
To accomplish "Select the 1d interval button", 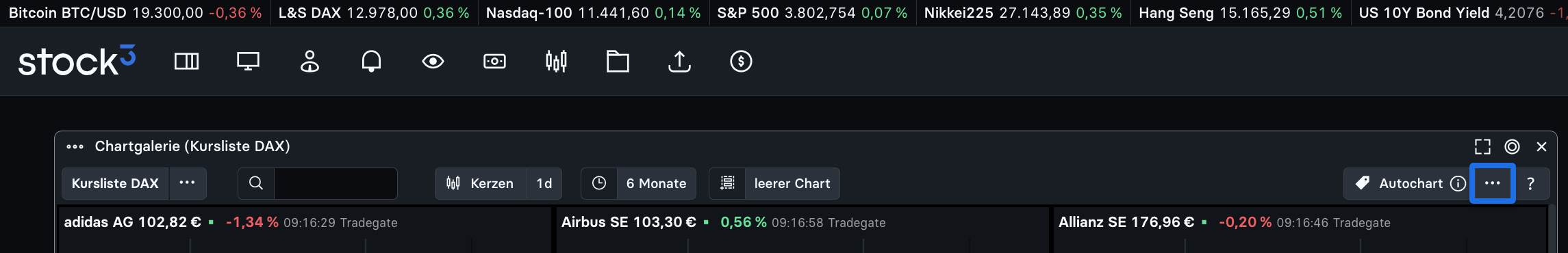I will (x=544, y=183).
